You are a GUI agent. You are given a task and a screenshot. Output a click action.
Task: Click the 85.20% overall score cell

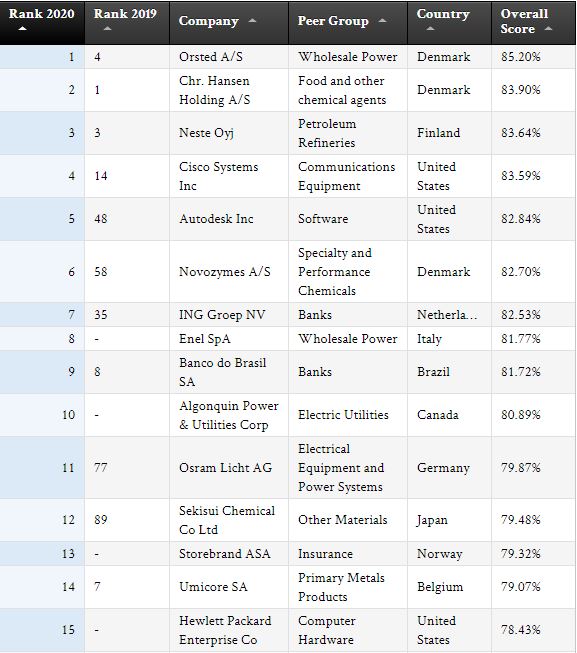(534, 57)
